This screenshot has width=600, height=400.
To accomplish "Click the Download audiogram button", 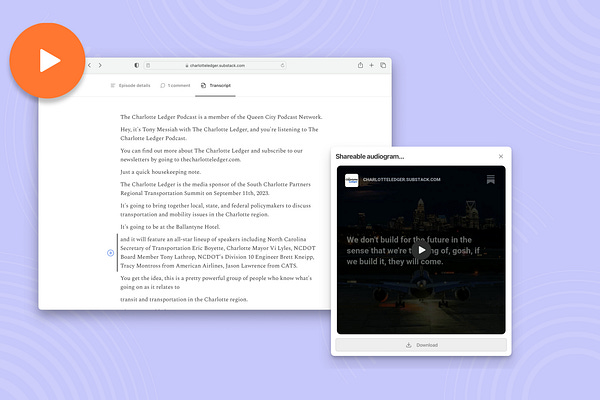I will pos(421,345).
